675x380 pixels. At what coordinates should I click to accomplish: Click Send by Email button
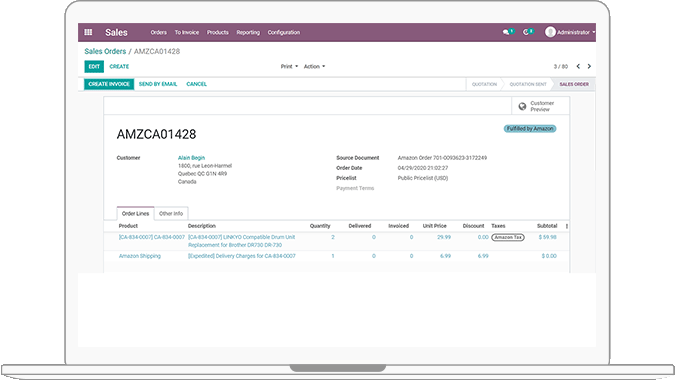tap(158, 84)
